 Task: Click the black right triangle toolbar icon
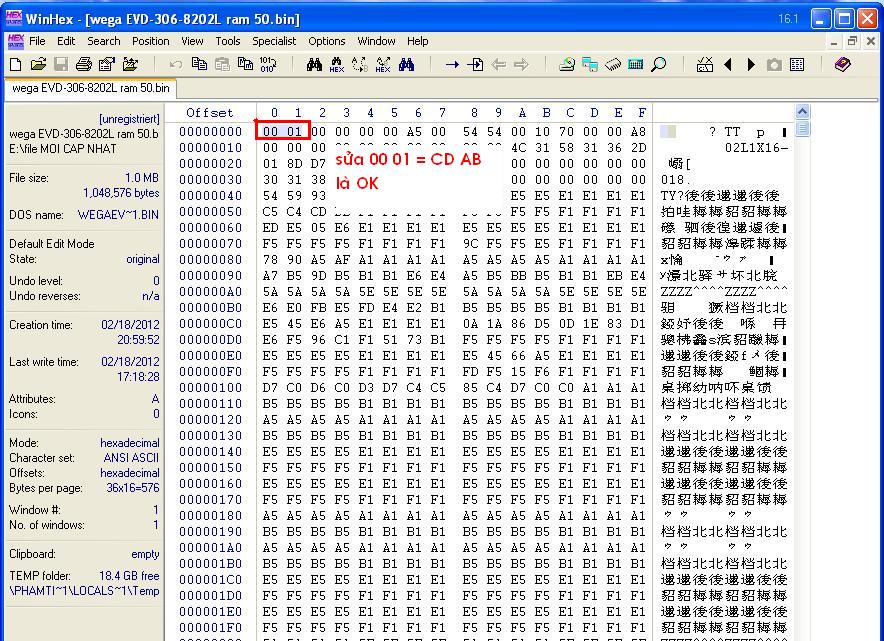751,65
